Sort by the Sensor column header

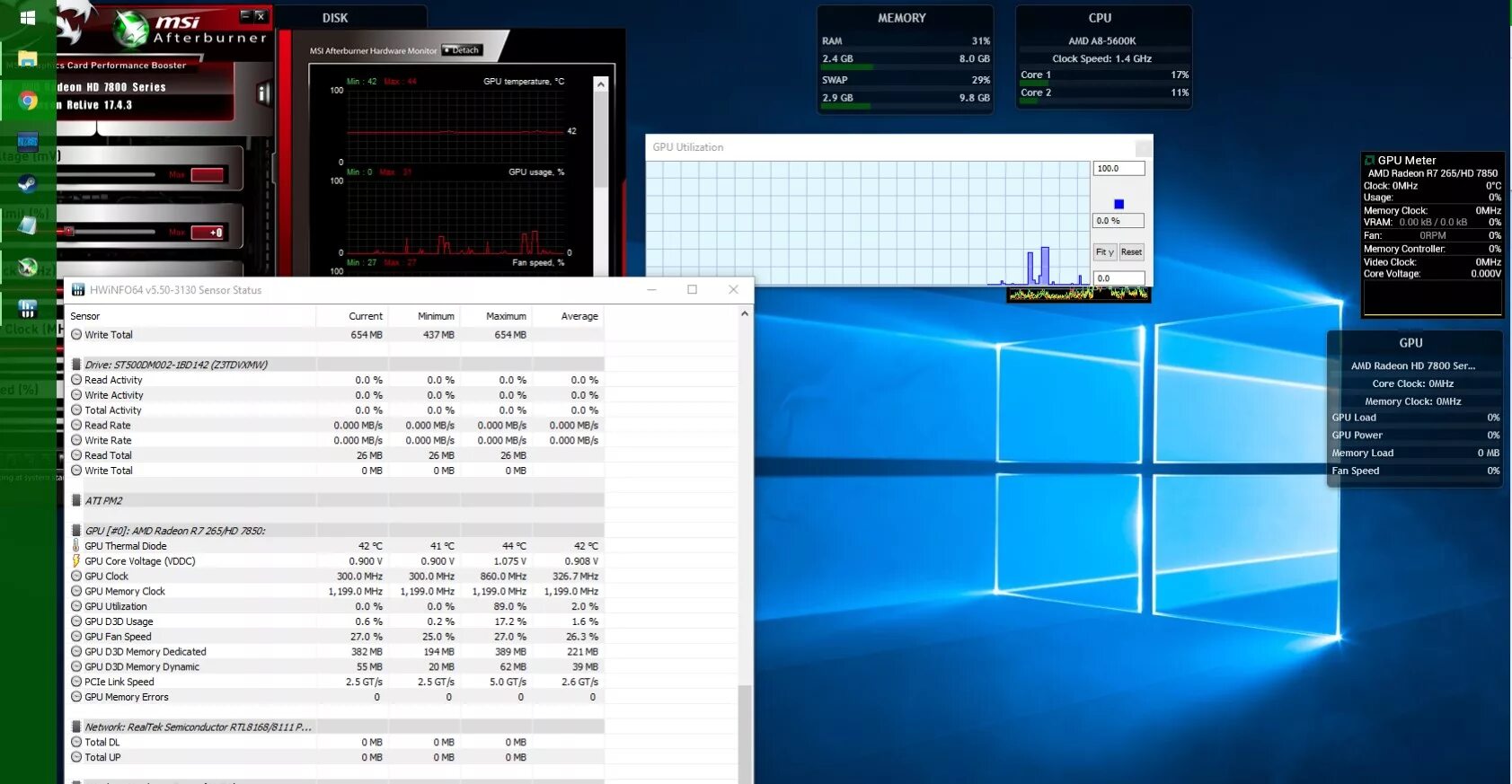point(192,316)
